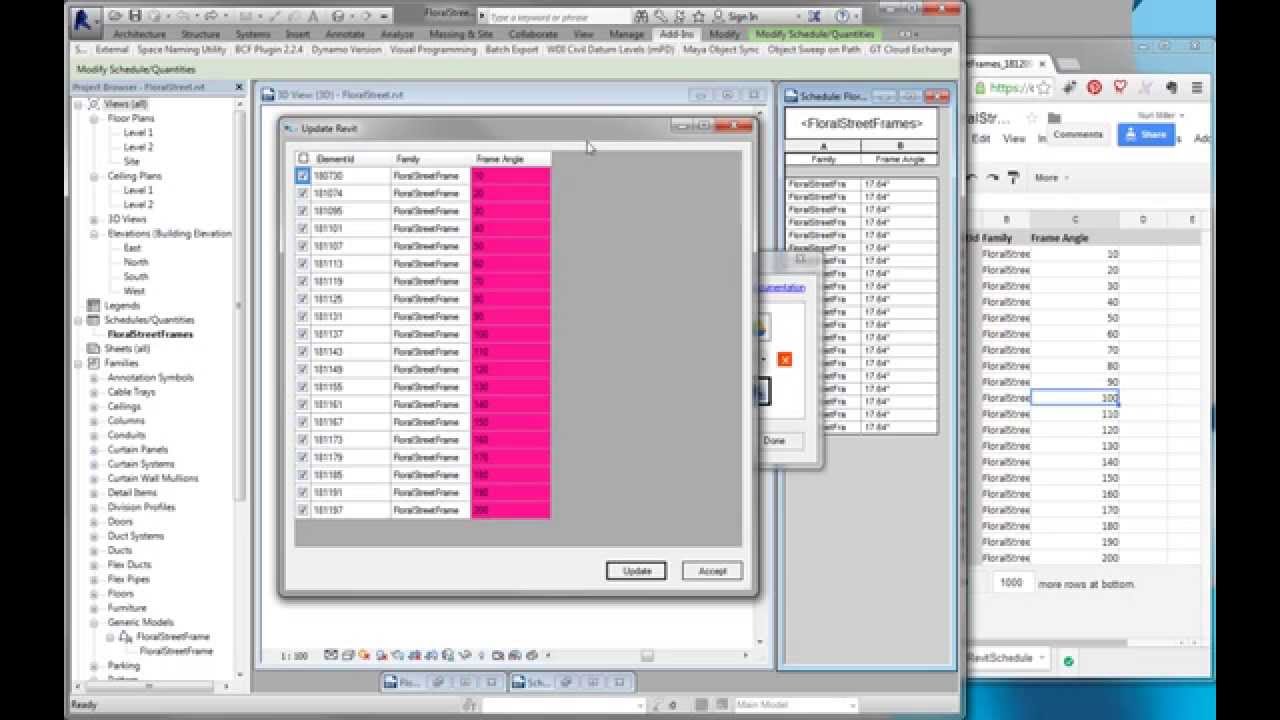Click the Done button in the dialog behind
The height and width of the screenshot is (720, 1280).
[x=775, y=440]
